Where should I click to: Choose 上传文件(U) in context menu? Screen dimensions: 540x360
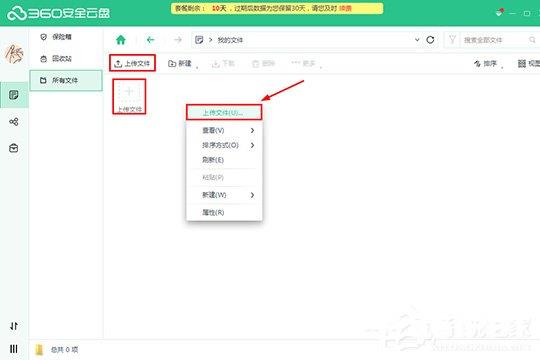click(224, 113)
